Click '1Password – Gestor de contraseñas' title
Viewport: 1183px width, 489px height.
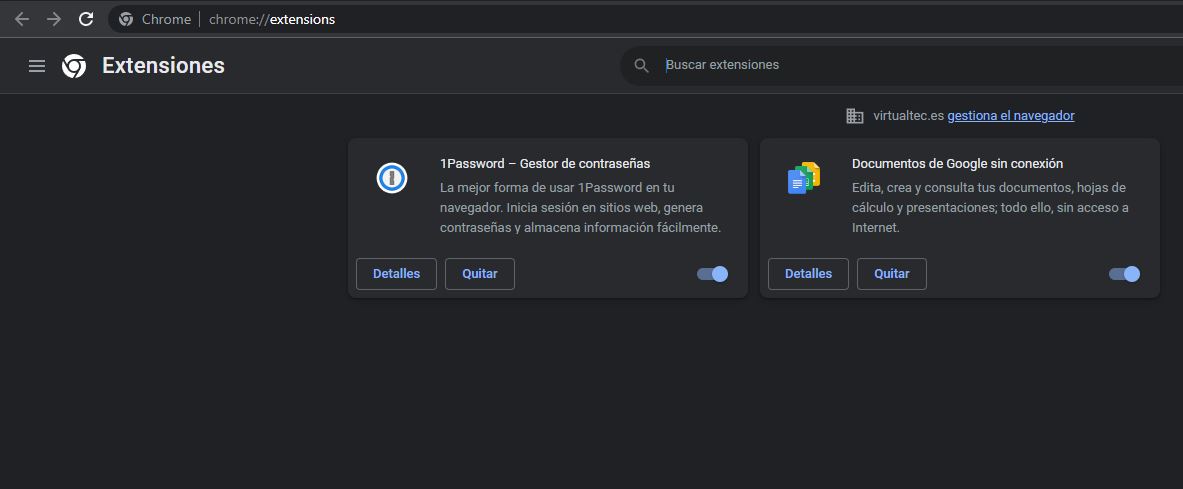click(545, 163)
